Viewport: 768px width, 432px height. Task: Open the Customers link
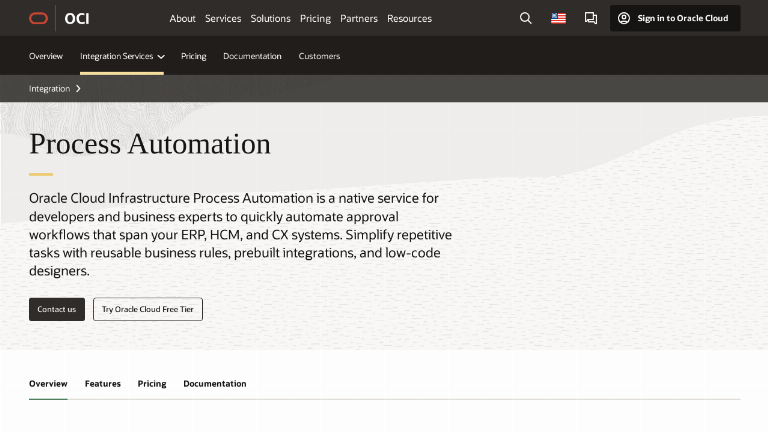point(319,56)
